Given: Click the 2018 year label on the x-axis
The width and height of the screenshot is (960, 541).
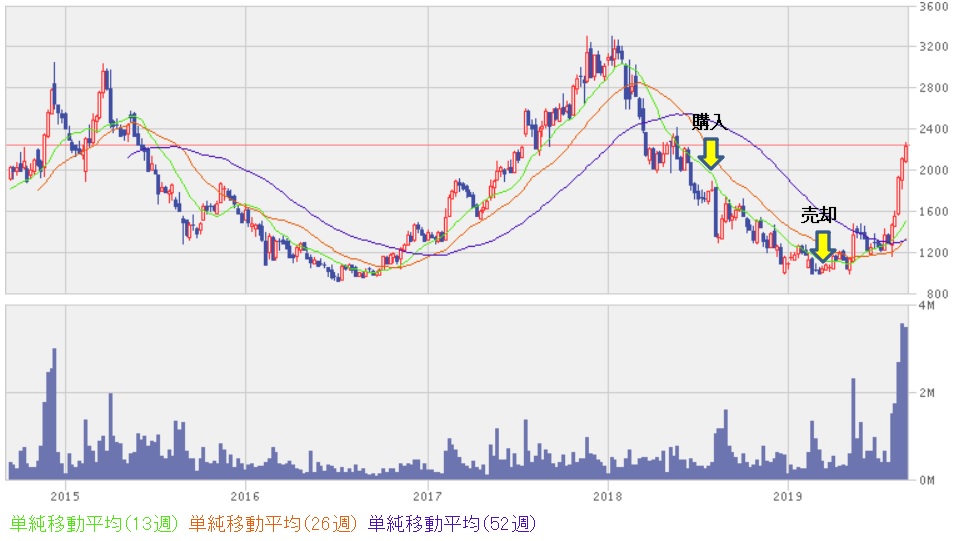Looking at the screenshot, I should tap(607, 496).
